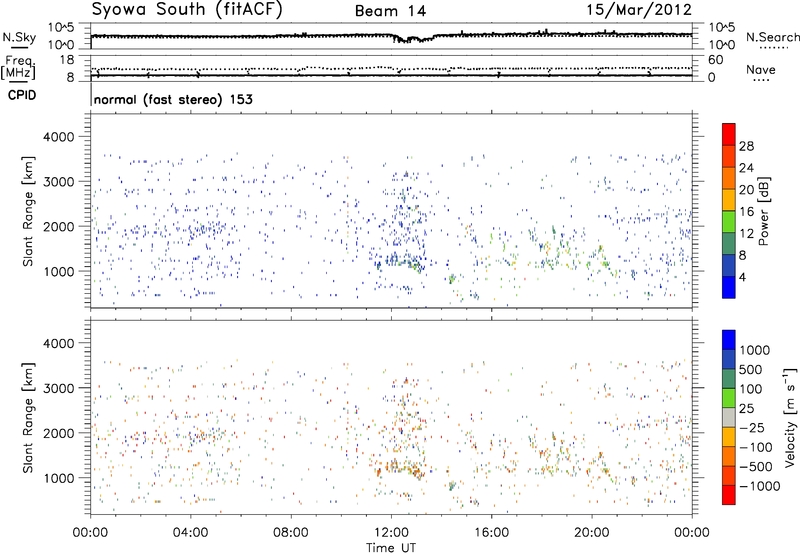Click the 'Time UT' axis title
The width and height of the screenshot is (800, 554).
[x=391, y=548]
